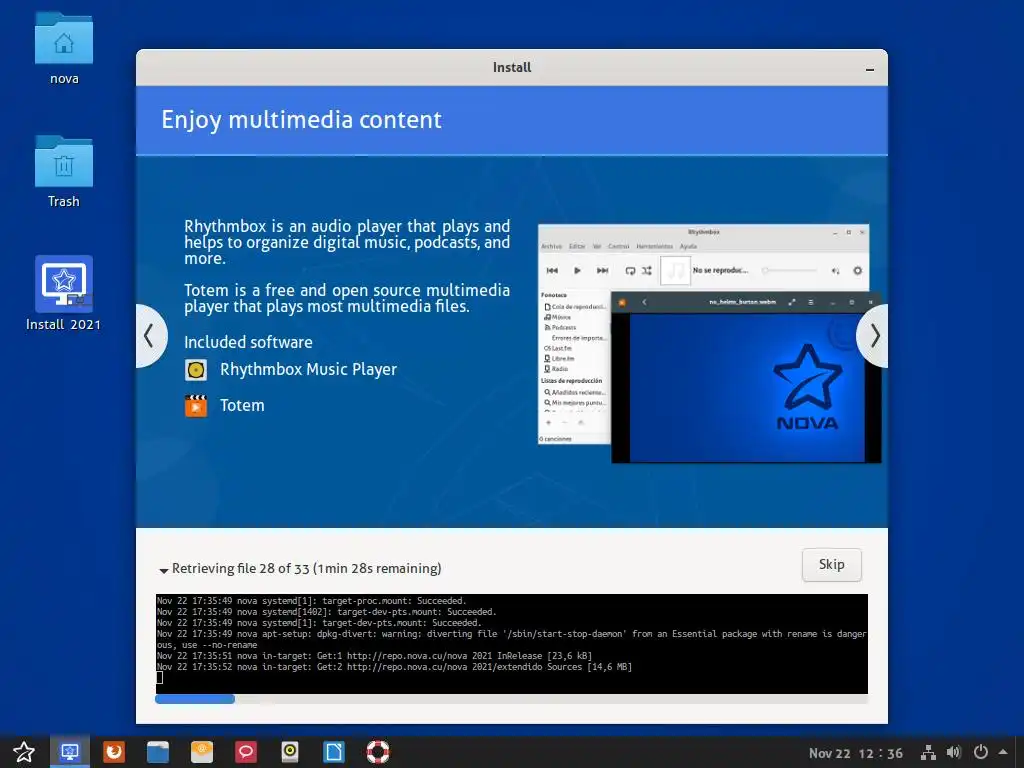This screenshot has height=768, width=1024.
Task: Expand the tray up-arrow
Action: (x=1003, y=752)
